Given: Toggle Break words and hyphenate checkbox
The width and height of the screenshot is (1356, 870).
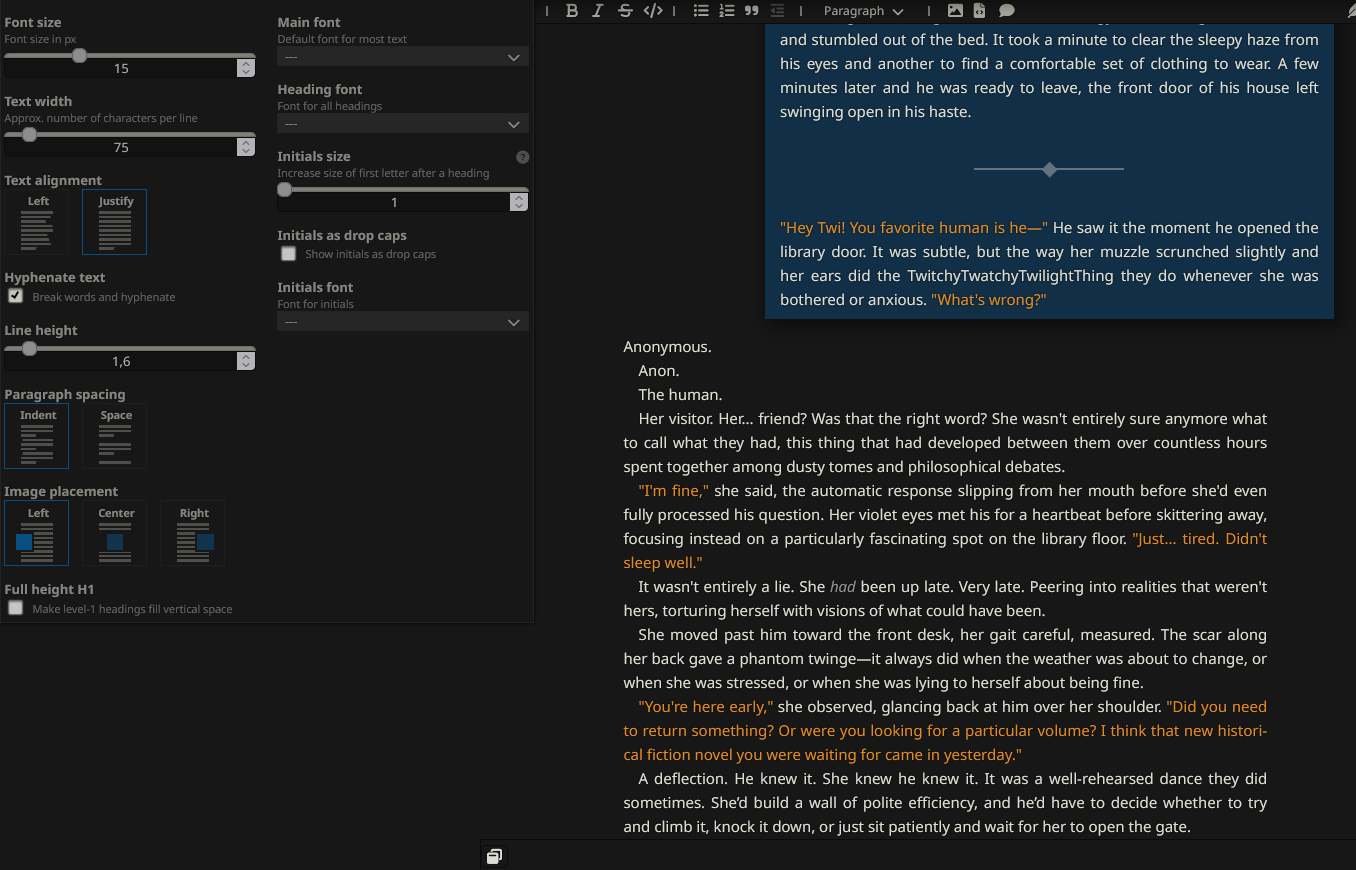Looking at the screenshot, I should tap(16, 296).
